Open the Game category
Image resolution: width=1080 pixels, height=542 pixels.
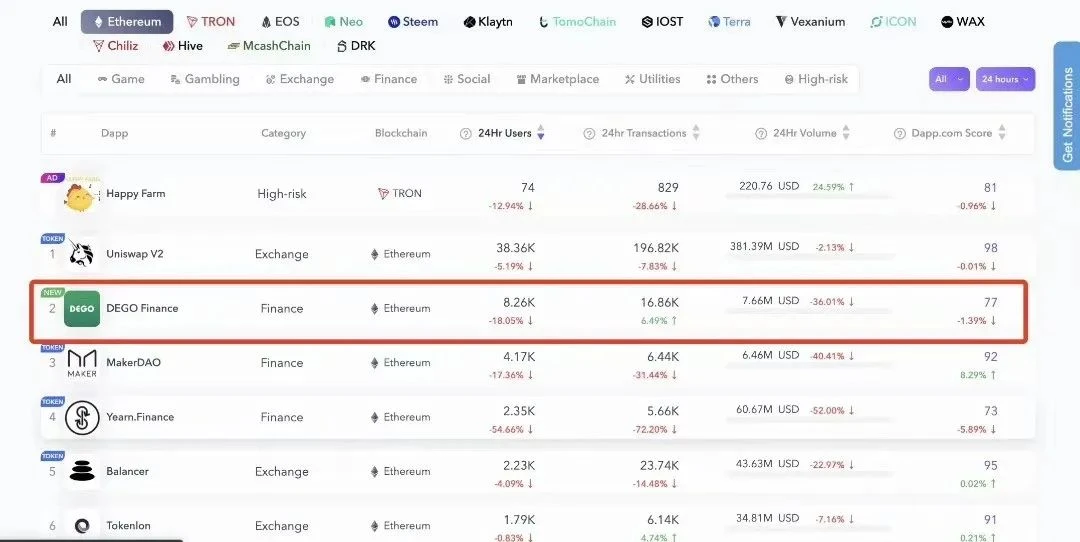point(121,79)
